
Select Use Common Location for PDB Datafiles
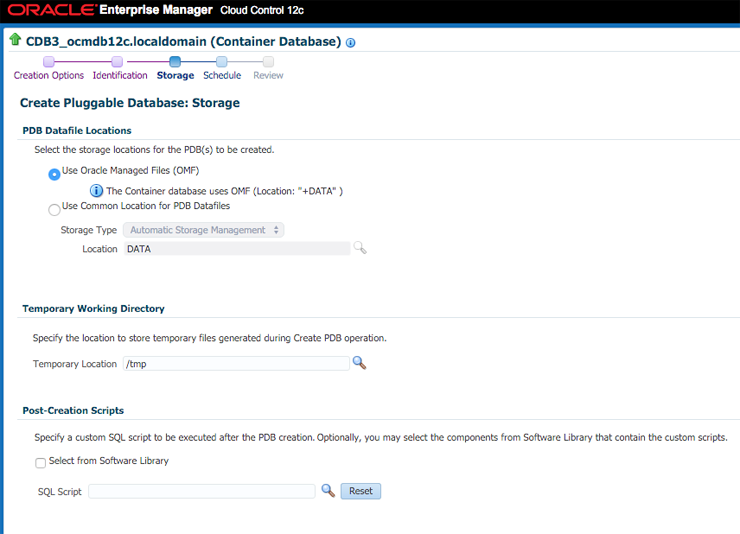(54, 209)
